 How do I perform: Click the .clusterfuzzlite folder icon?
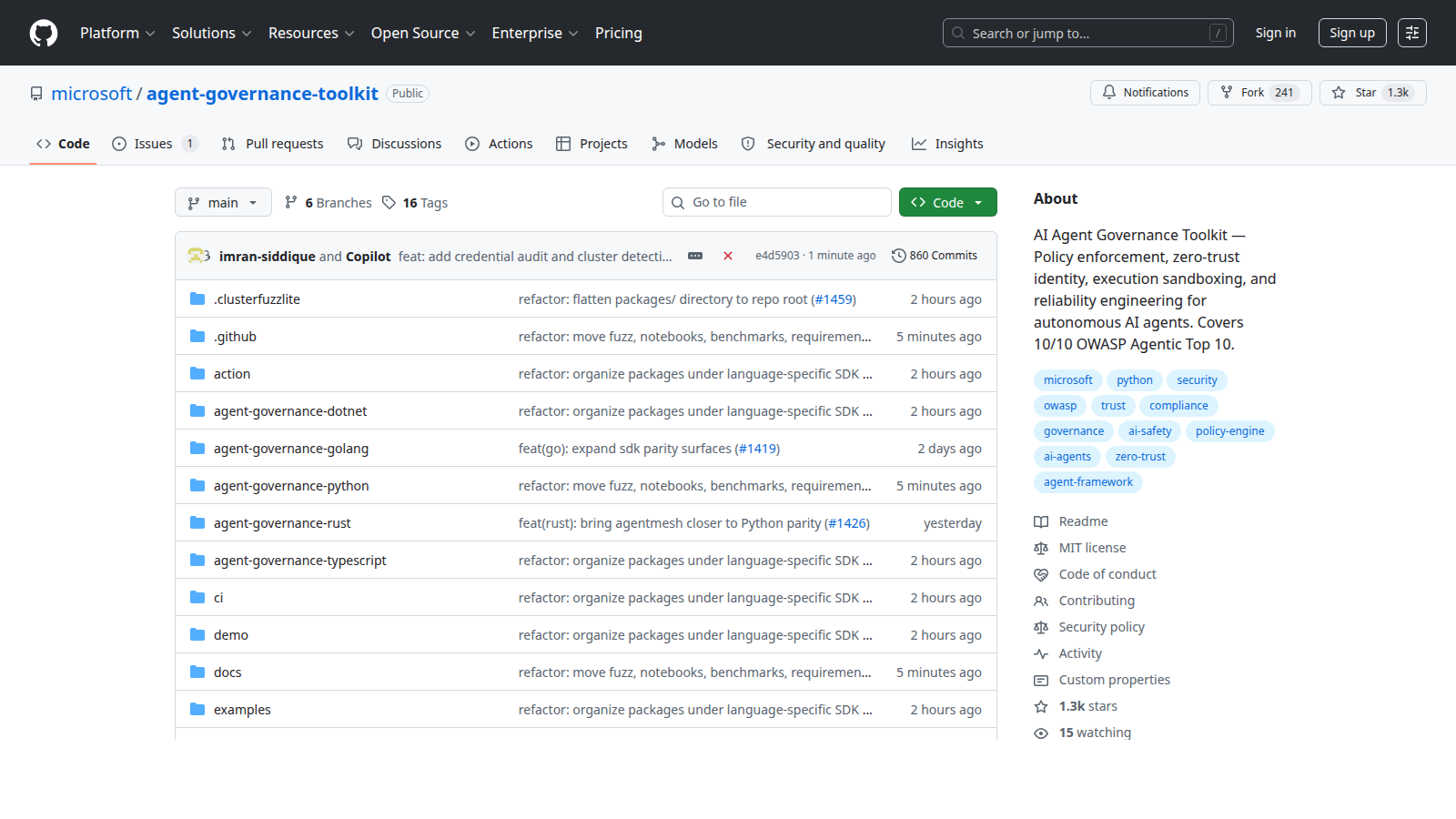(197, 298)
